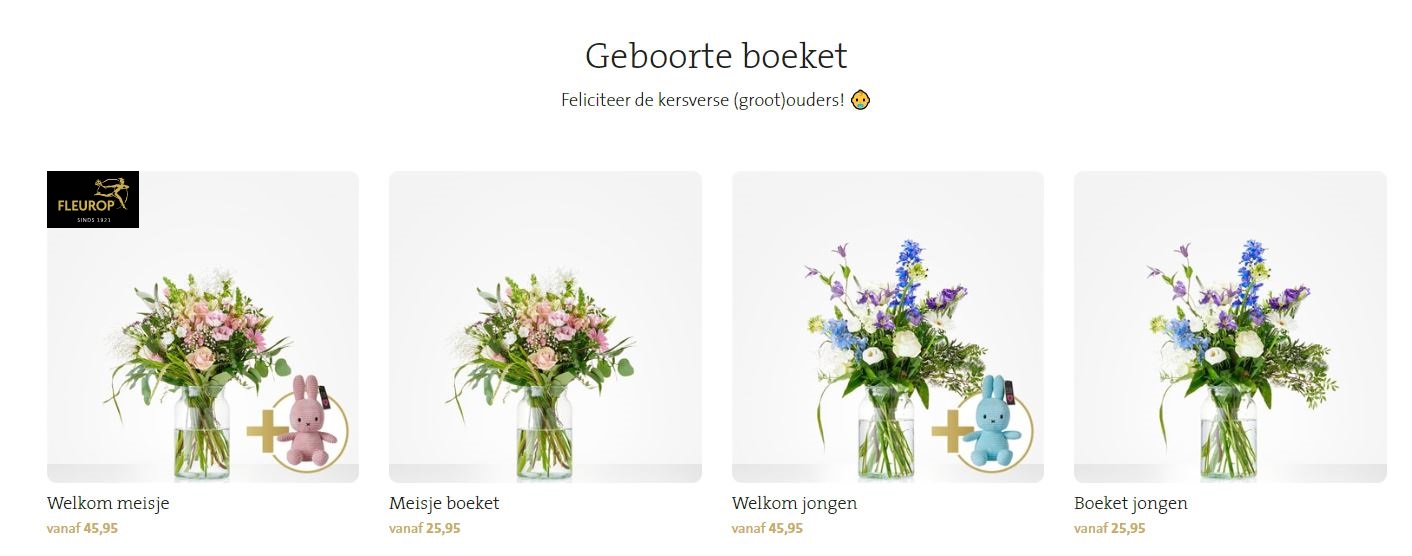Click the Fleurop logo badge
Viewport: 1412px width, 556px height.
click(93, 199)
